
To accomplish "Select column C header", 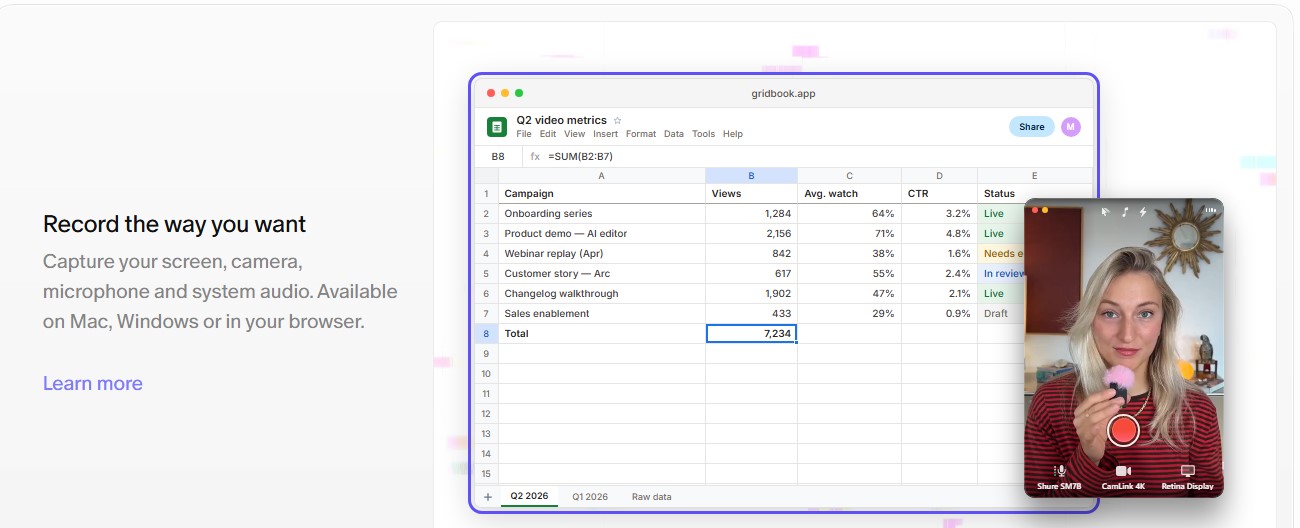I will point(849,176).
